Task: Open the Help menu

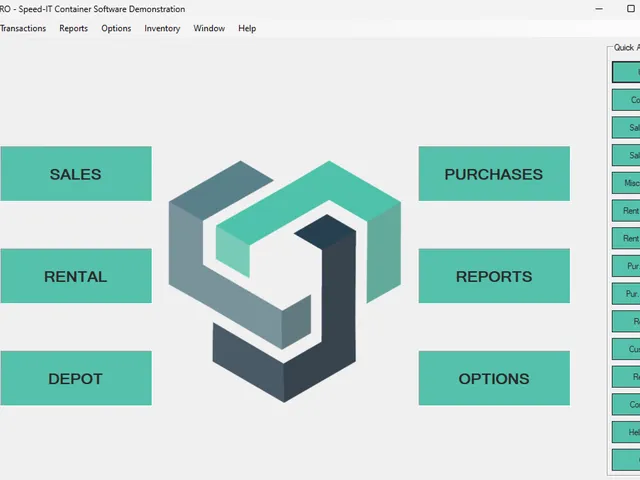Action: click(x=247, y=29)
